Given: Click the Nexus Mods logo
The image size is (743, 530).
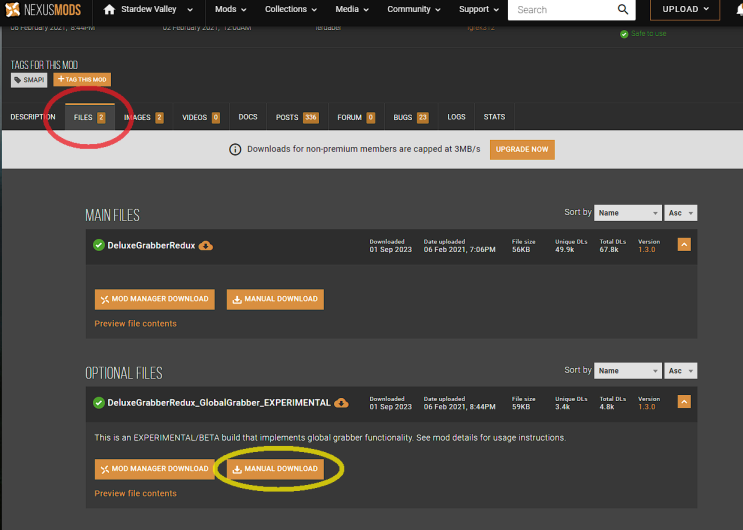Looking at the screenshot, I should [43, 9].
